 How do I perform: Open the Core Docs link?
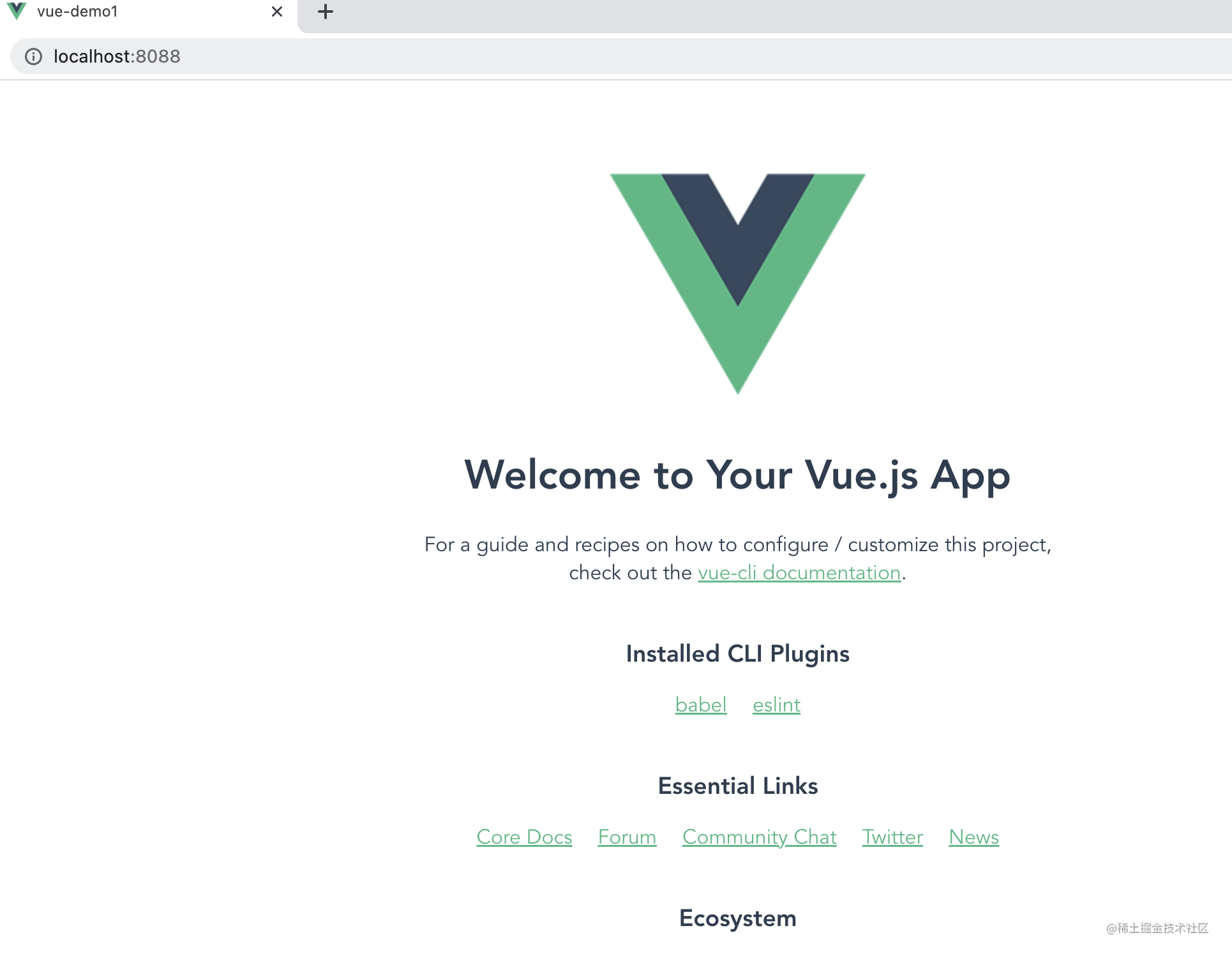coord(524,837)
